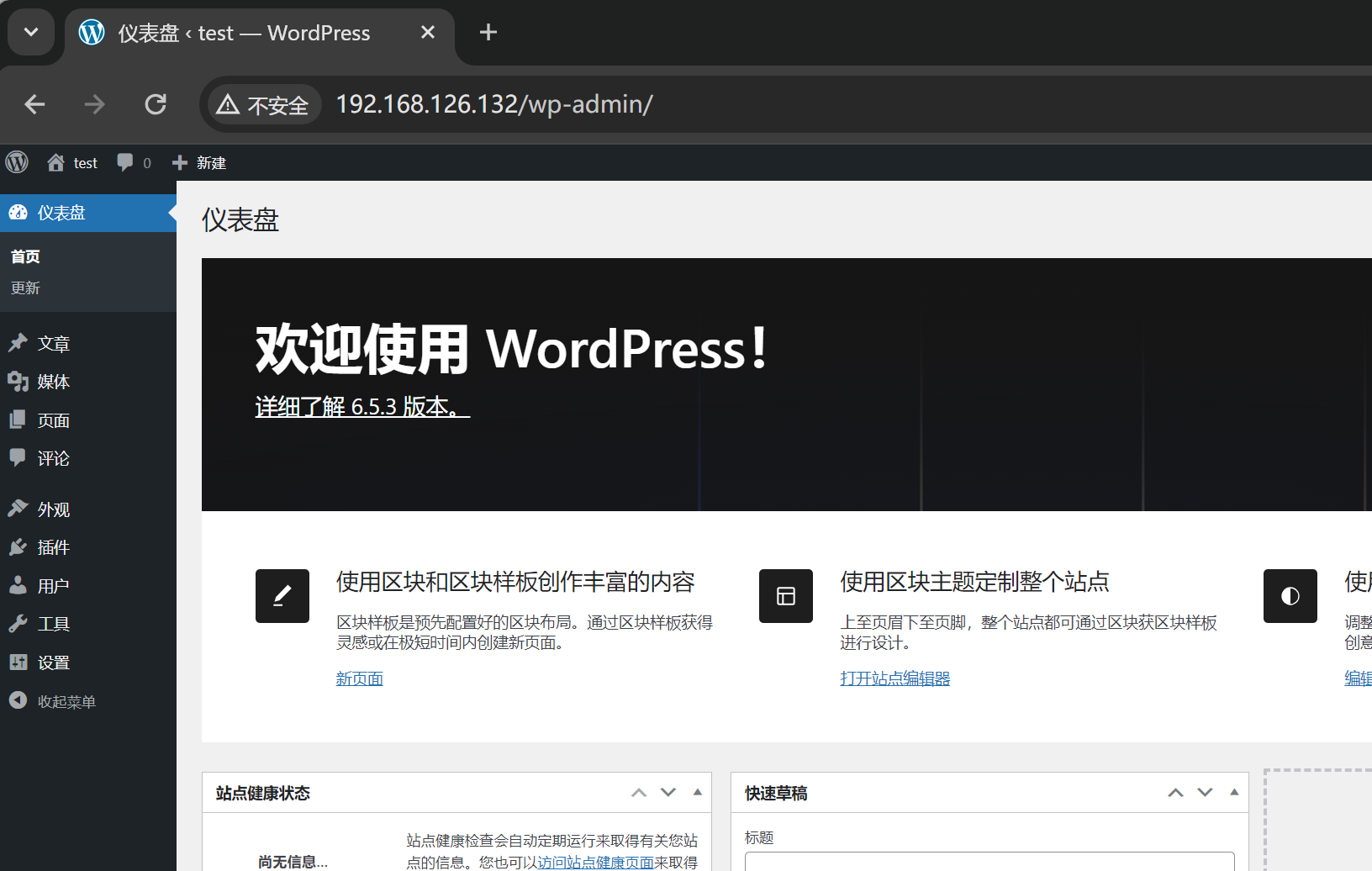
Task: Click the WordPress logo in admin bar
Action: coord(17,162)
